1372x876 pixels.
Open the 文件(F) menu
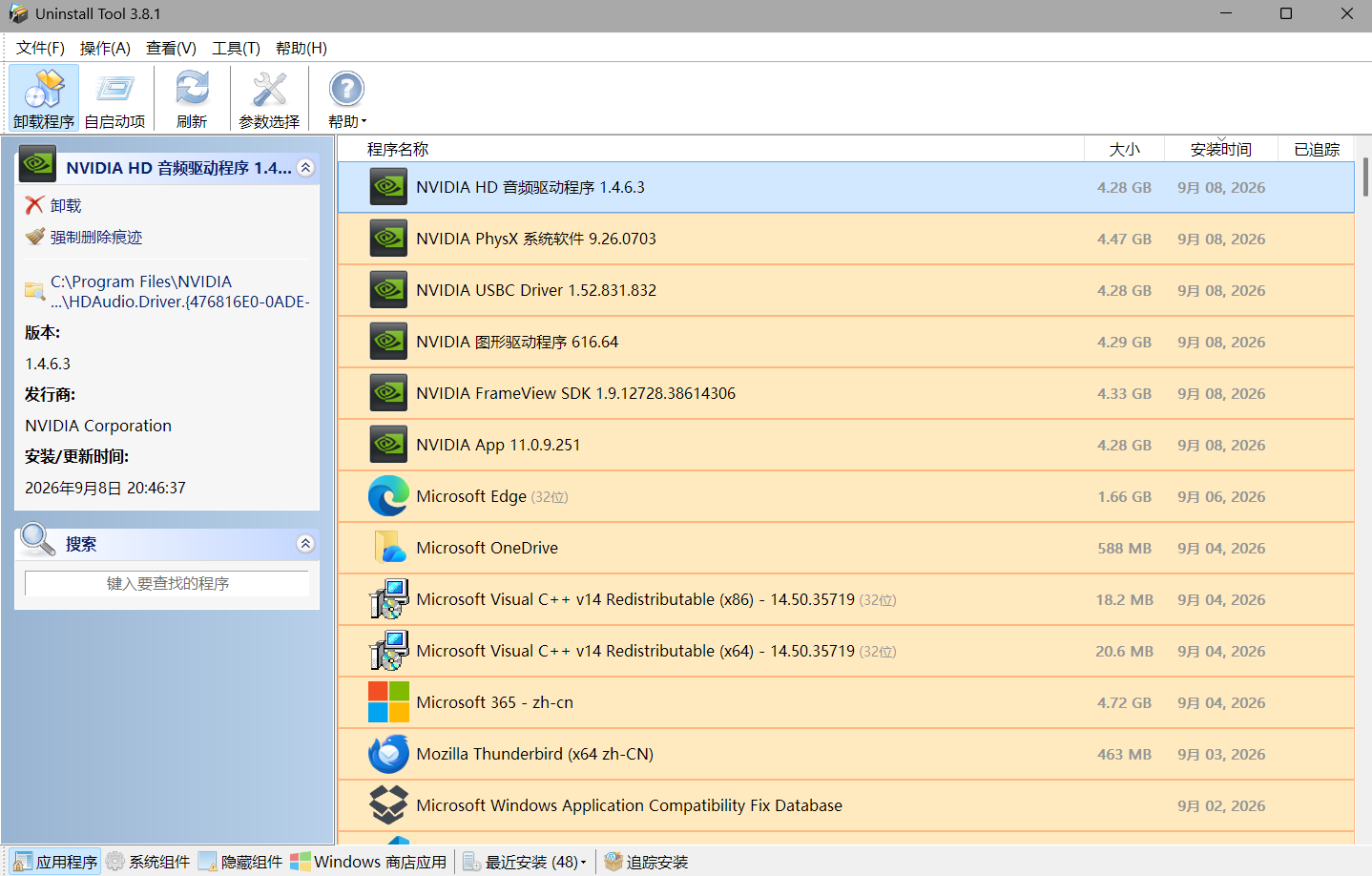(x=40, y=48)
